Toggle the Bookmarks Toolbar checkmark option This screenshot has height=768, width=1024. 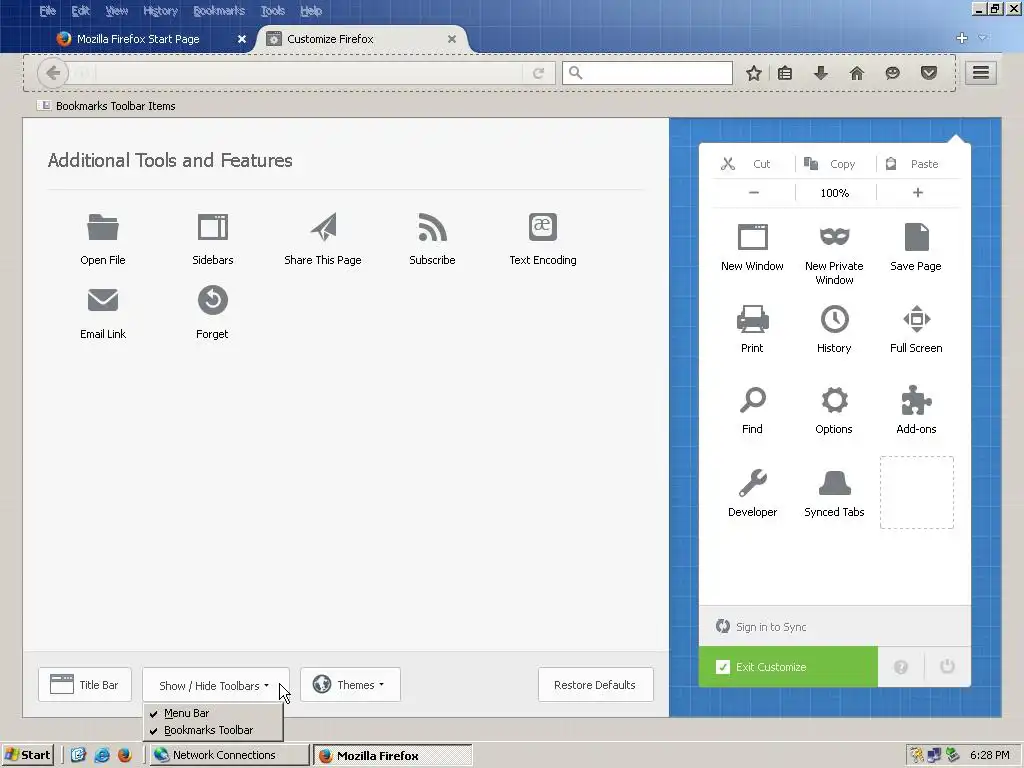214,730
